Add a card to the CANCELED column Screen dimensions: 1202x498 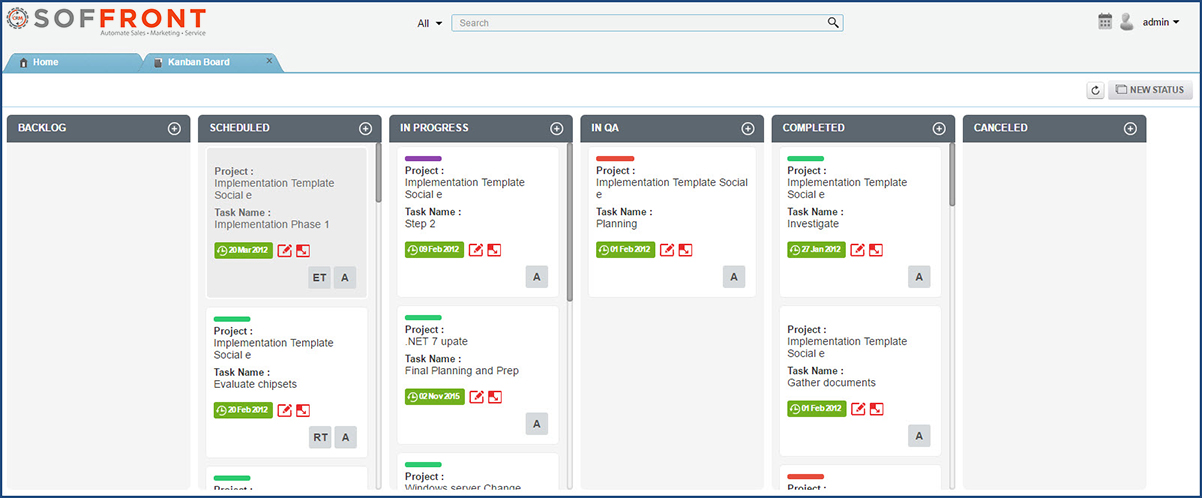pos(1130,128)
